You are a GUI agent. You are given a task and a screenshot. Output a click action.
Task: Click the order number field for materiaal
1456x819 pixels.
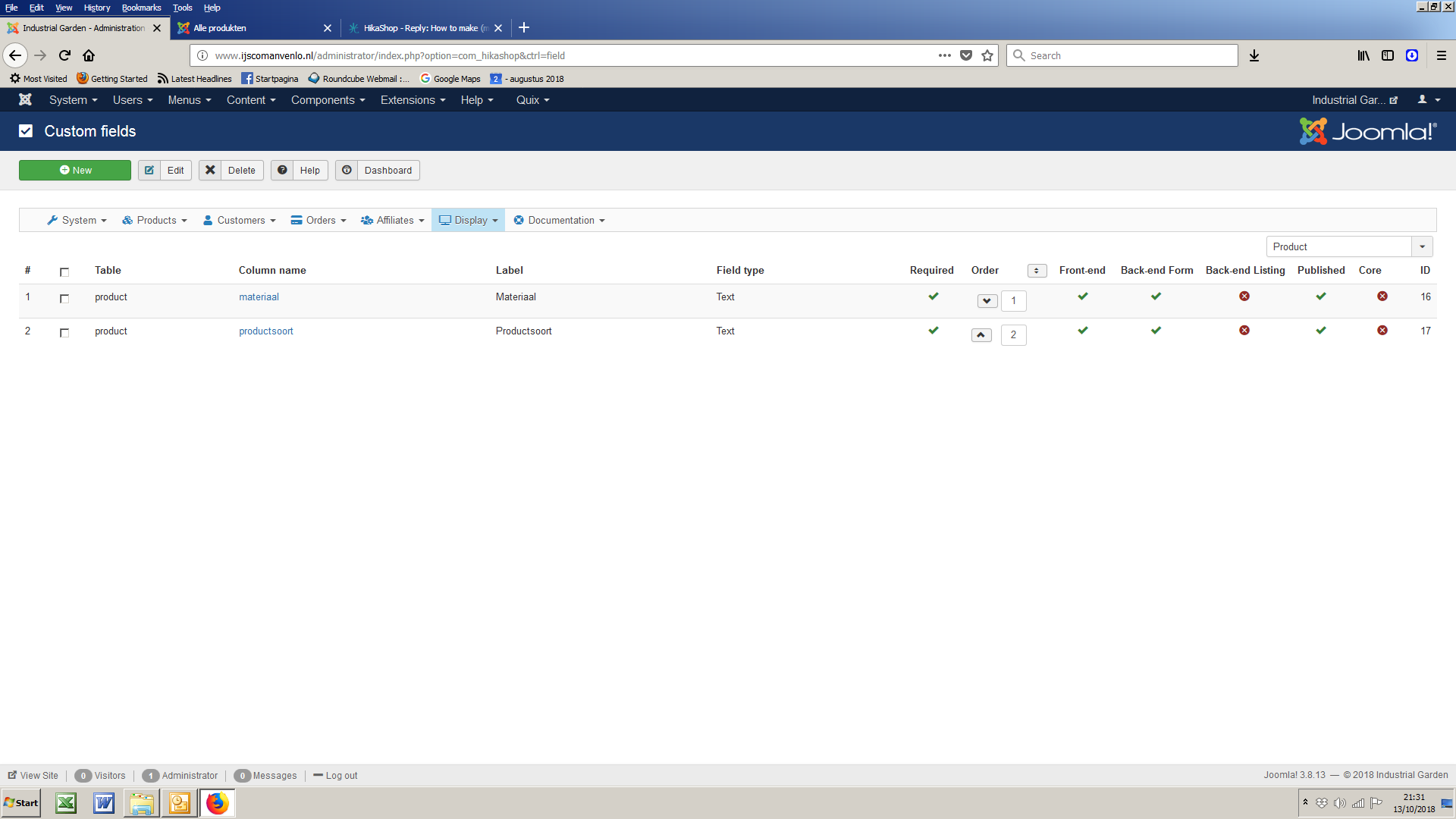pyautogui.click(x=1013, y=301)
